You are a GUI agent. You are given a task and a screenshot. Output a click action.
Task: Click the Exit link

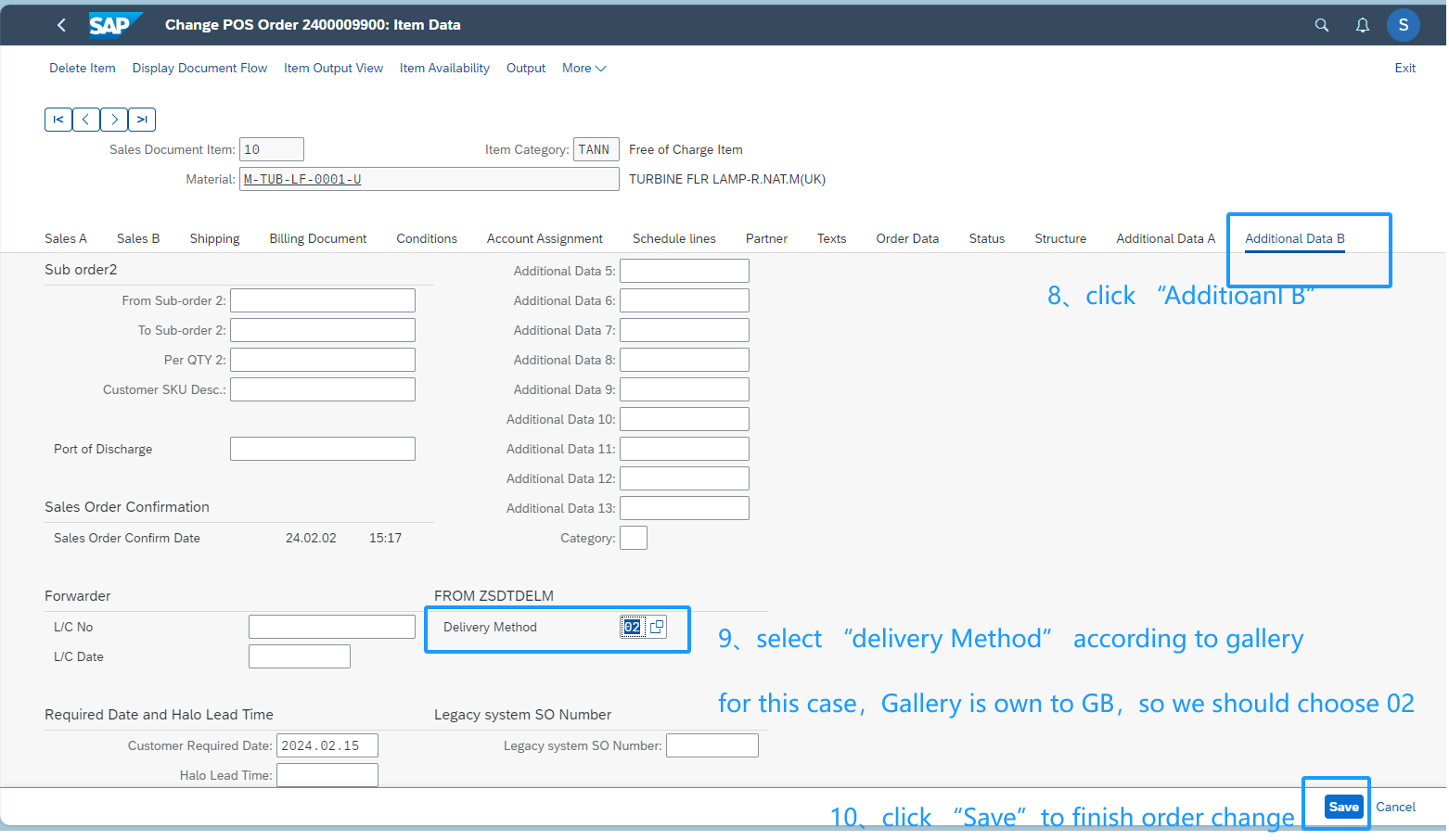1404,69
